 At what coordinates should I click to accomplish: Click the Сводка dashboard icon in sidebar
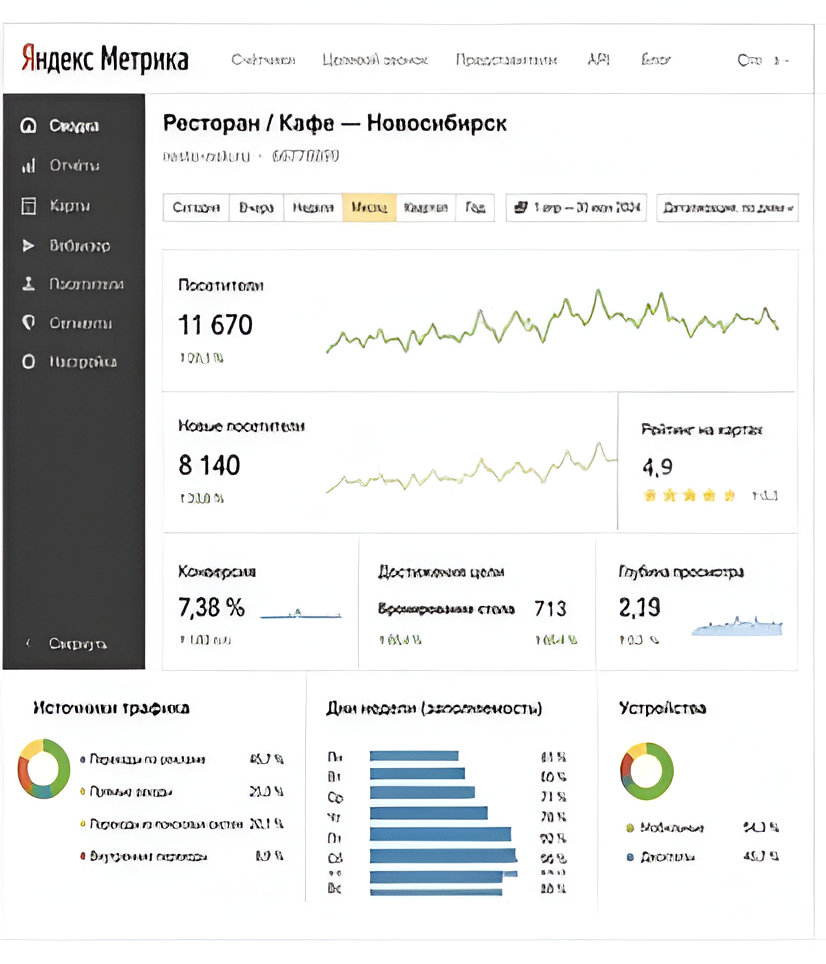(28, 126)
